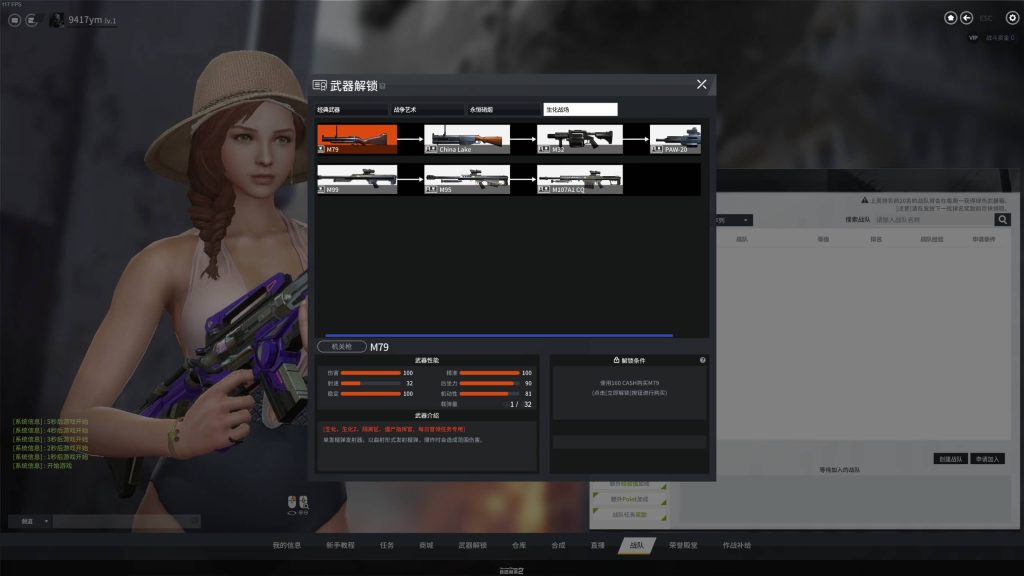Viewport: 1024px width, 576px height.
Task: Click the M95 sniper rifle icon
Action: [466, 179]
